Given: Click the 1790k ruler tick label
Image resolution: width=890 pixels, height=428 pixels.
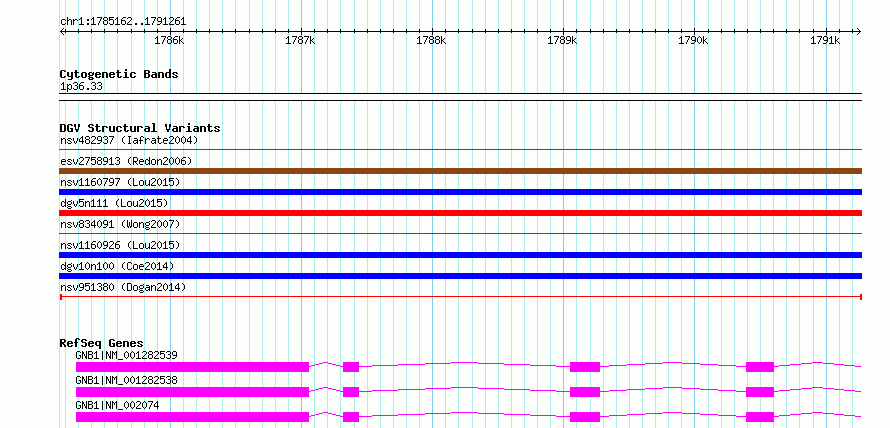Looking at the screenshot, I should tap(694, 40).
